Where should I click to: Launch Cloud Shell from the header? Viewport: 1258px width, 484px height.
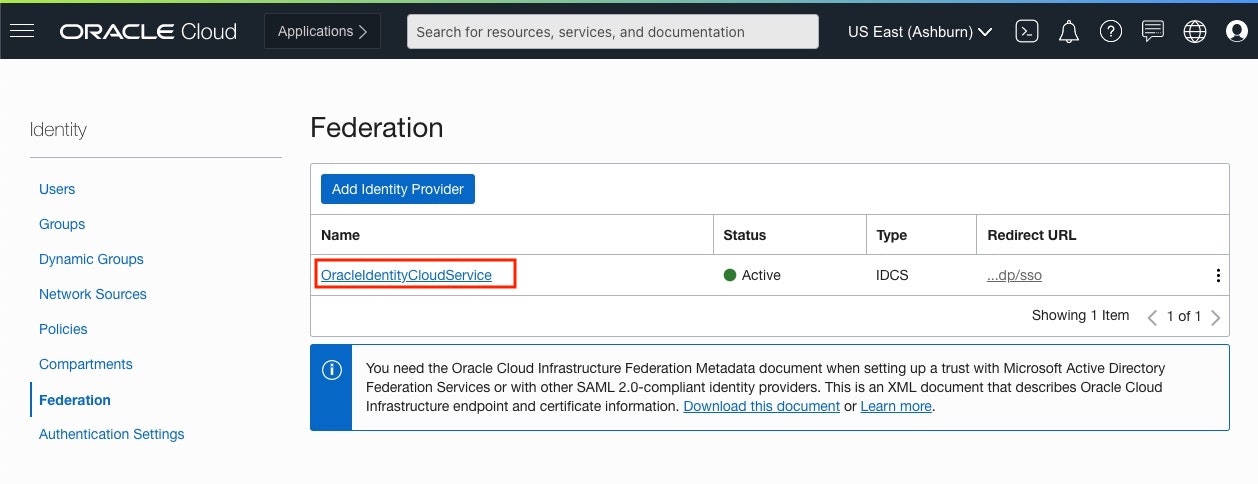1027,31
